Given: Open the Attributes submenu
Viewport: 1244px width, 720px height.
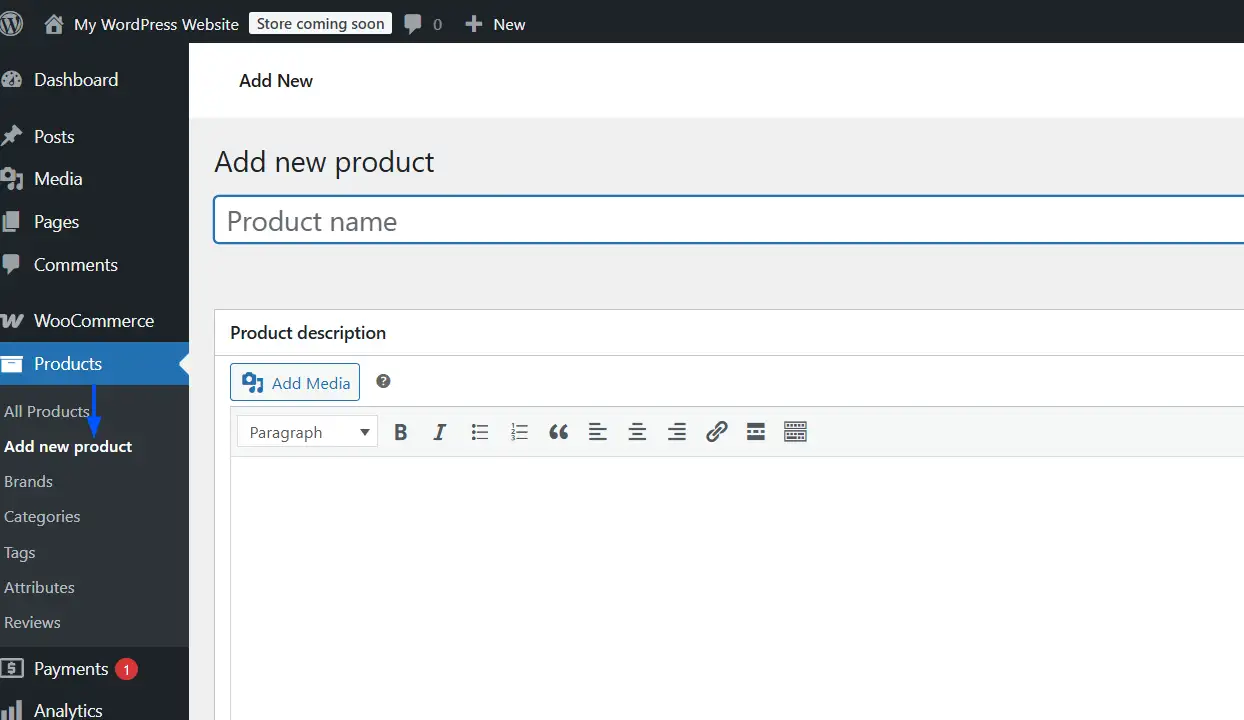Looking at the screenshot, I should click(39, 587).
